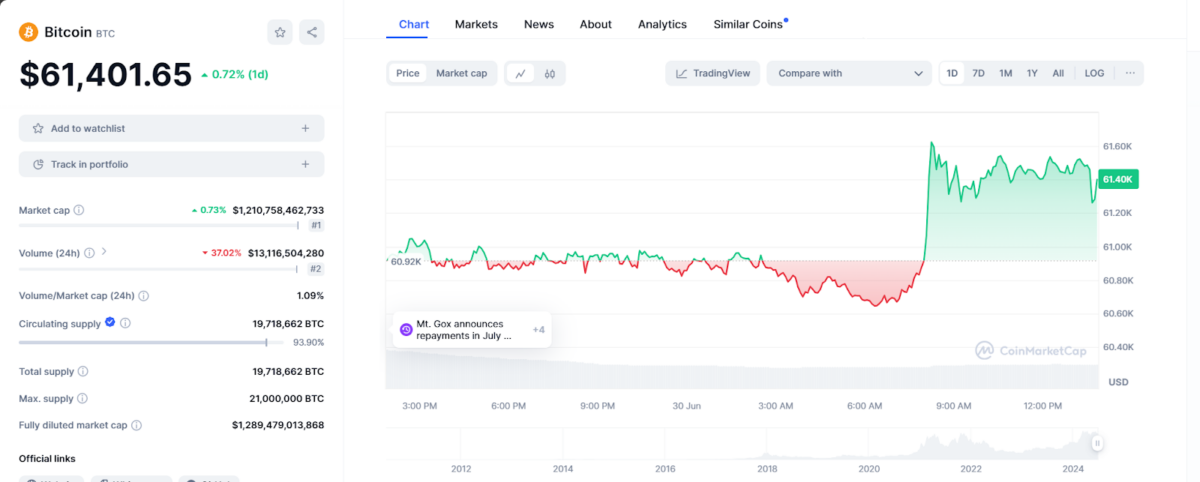Open the Volume (24h) info icon
1200x482 pixels.
pos(89,253)
